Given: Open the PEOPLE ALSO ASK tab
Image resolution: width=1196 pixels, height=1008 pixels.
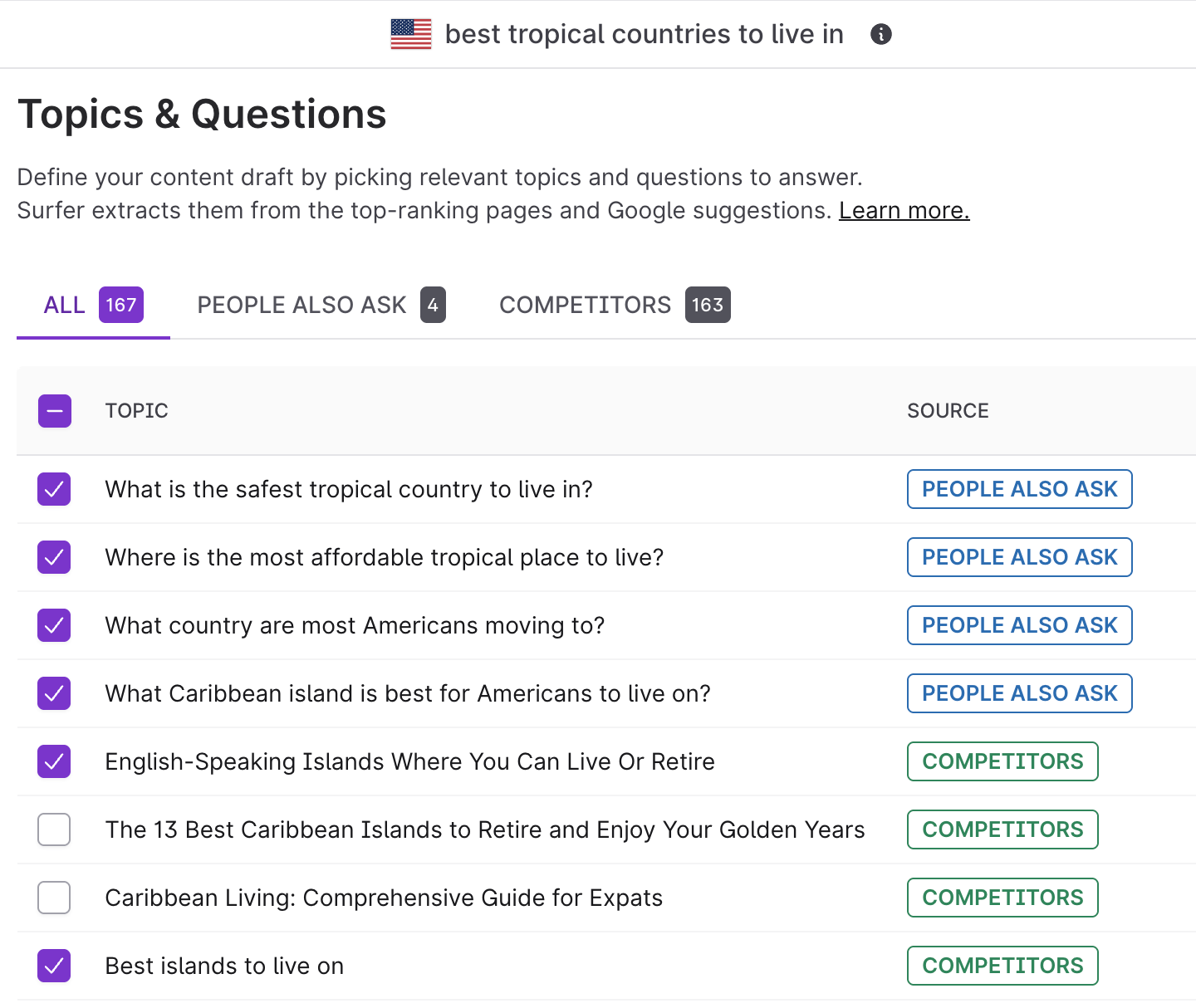Looking at the screenshot, I should tap(321, 305).
